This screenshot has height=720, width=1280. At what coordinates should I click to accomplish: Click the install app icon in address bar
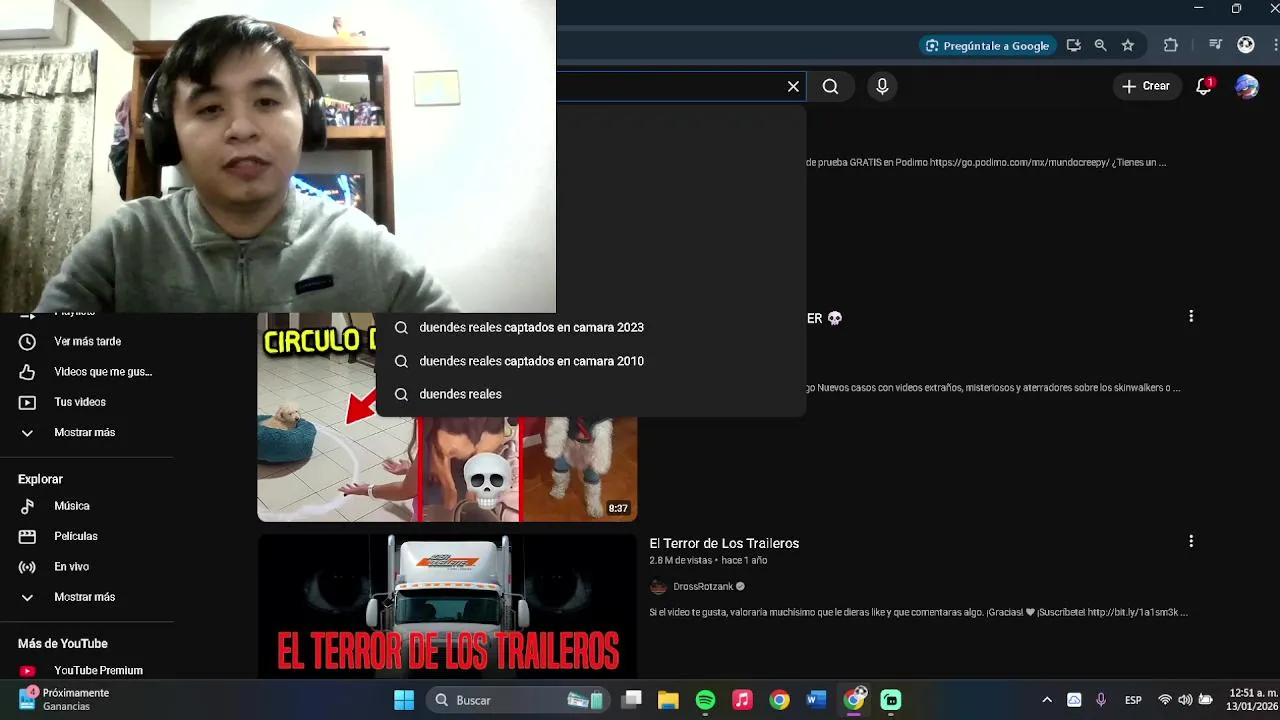(x=1074, y=45)
